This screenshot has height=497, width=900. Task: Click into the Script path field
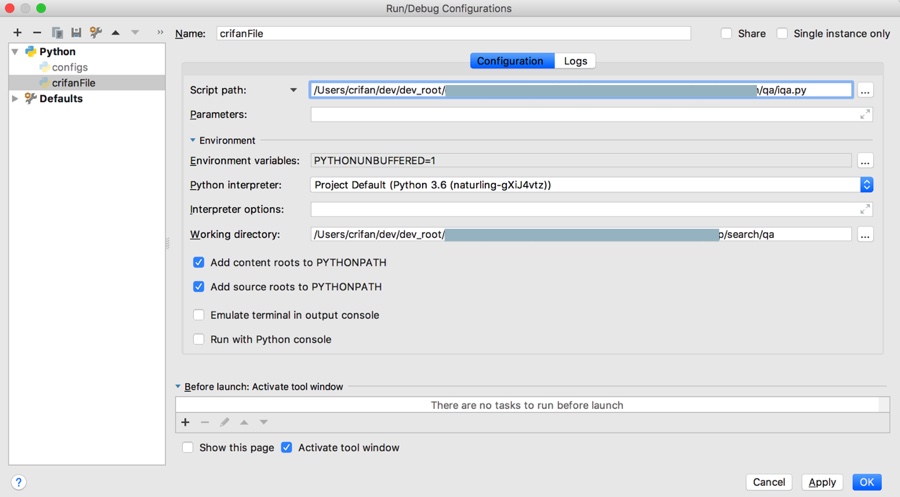(x=581, y=90)
